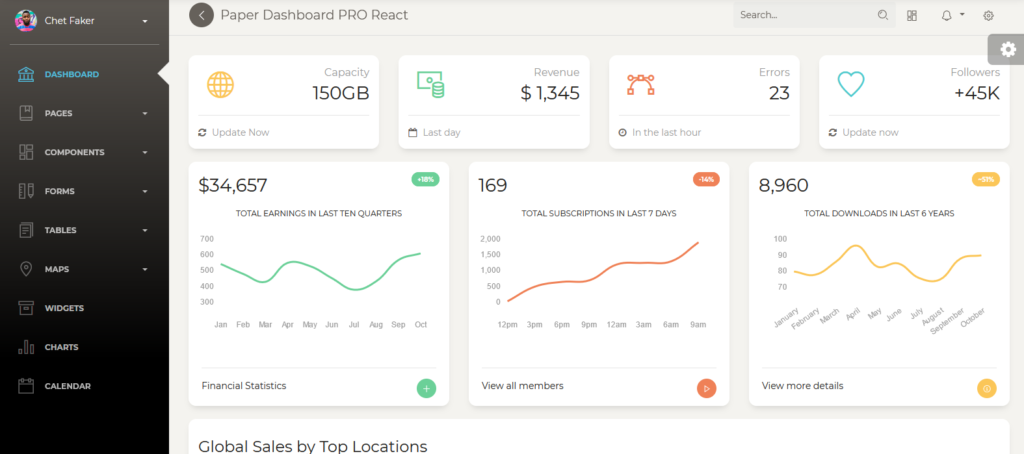This screenshot has width=1024, height=454.
Task: Click the Update Now link on Capacity card
Action: click(240, 133)
